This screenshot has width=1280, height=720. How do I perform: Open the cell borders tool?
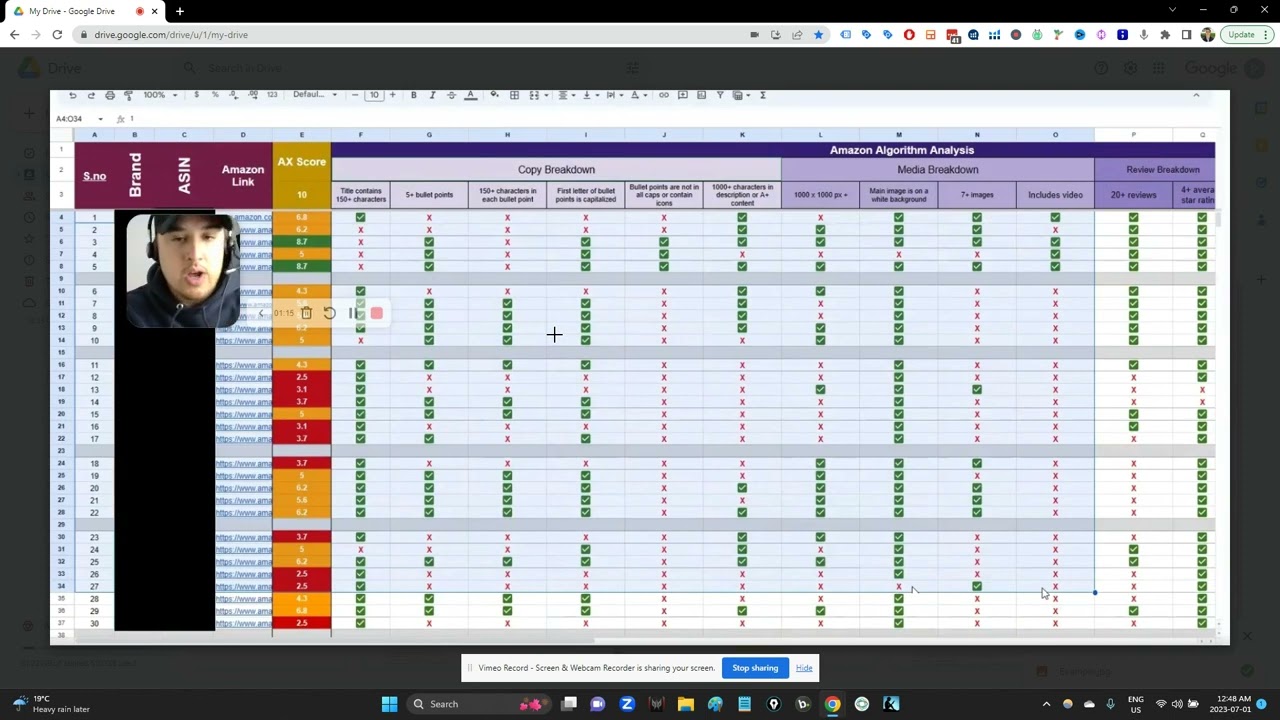pos(514,95)
